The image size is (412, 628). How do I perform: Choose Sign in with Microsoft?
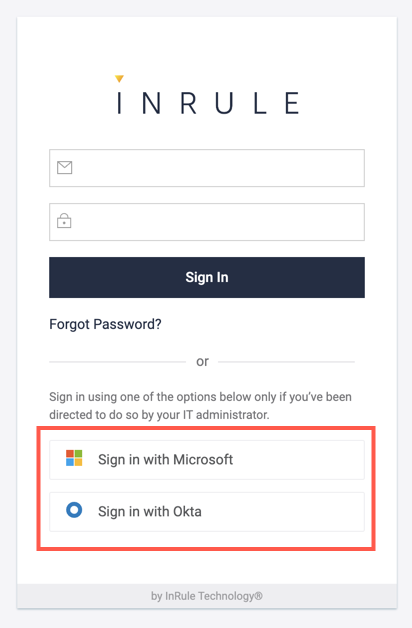[207, 460]
